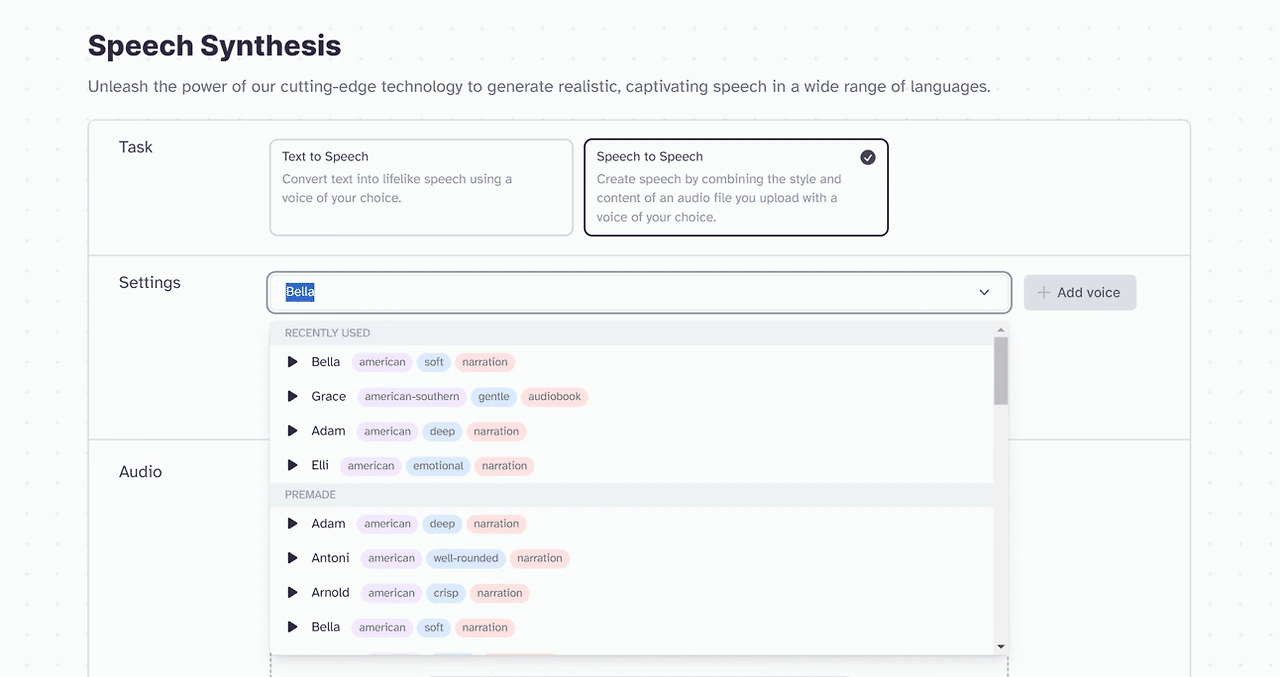Select the Speech to Speech task card
Viewport: 1280px width, 677px height.
click(x=735, y=187)
